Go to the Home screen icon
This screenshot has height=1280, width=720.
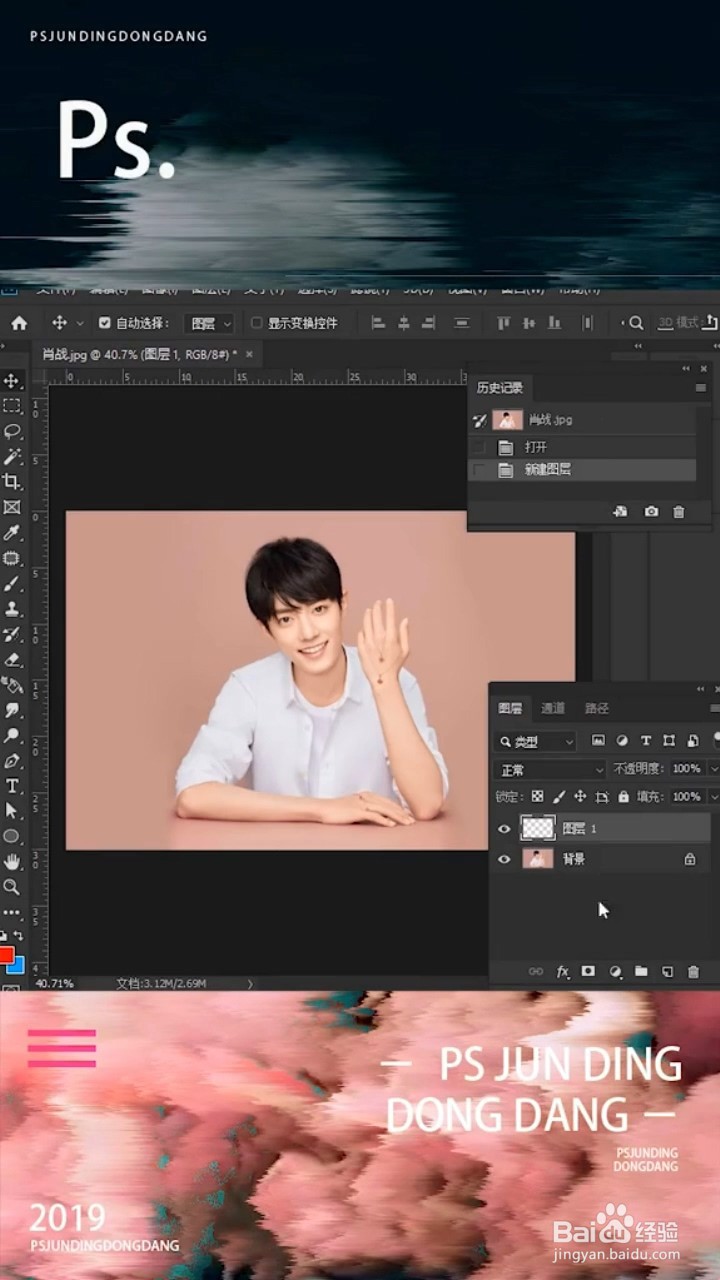pos(19,323)
